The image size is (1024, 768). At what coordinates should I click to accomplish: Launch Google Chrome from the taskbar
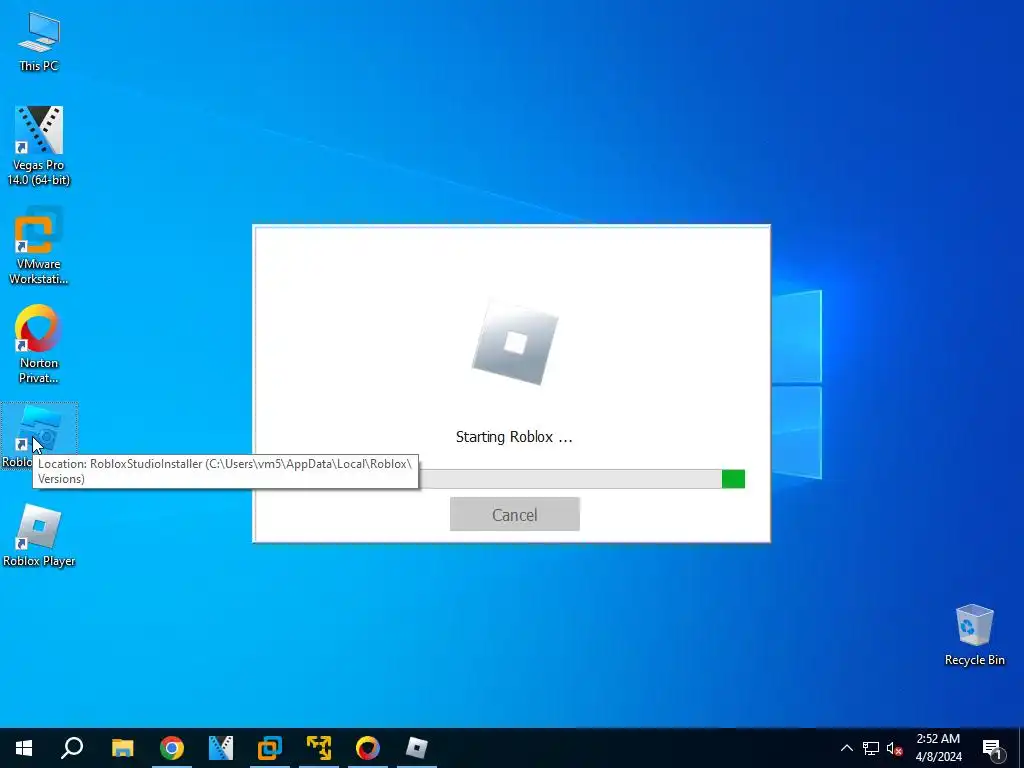172,748
